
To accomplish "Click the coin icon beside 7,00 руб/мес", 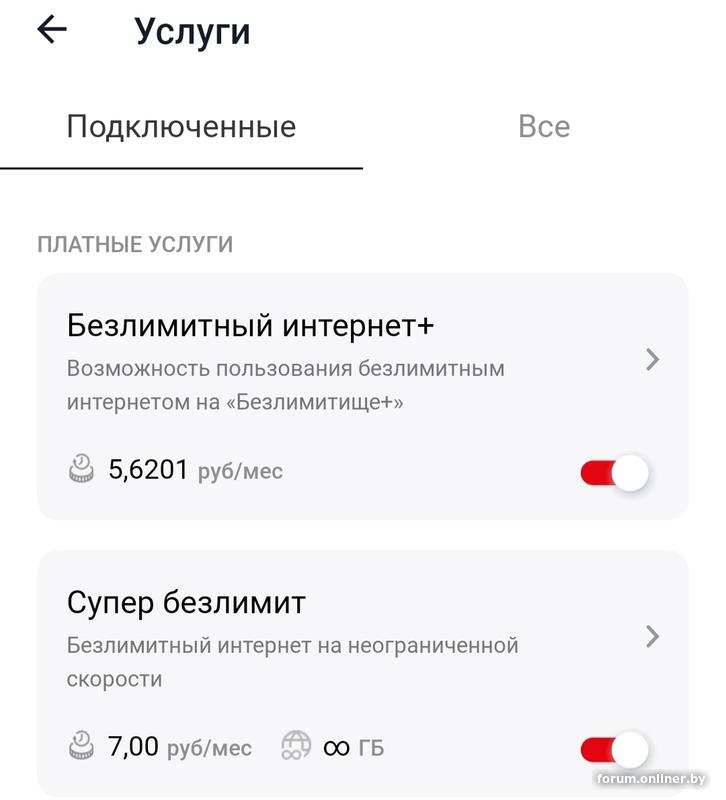I will click(82, 746).
